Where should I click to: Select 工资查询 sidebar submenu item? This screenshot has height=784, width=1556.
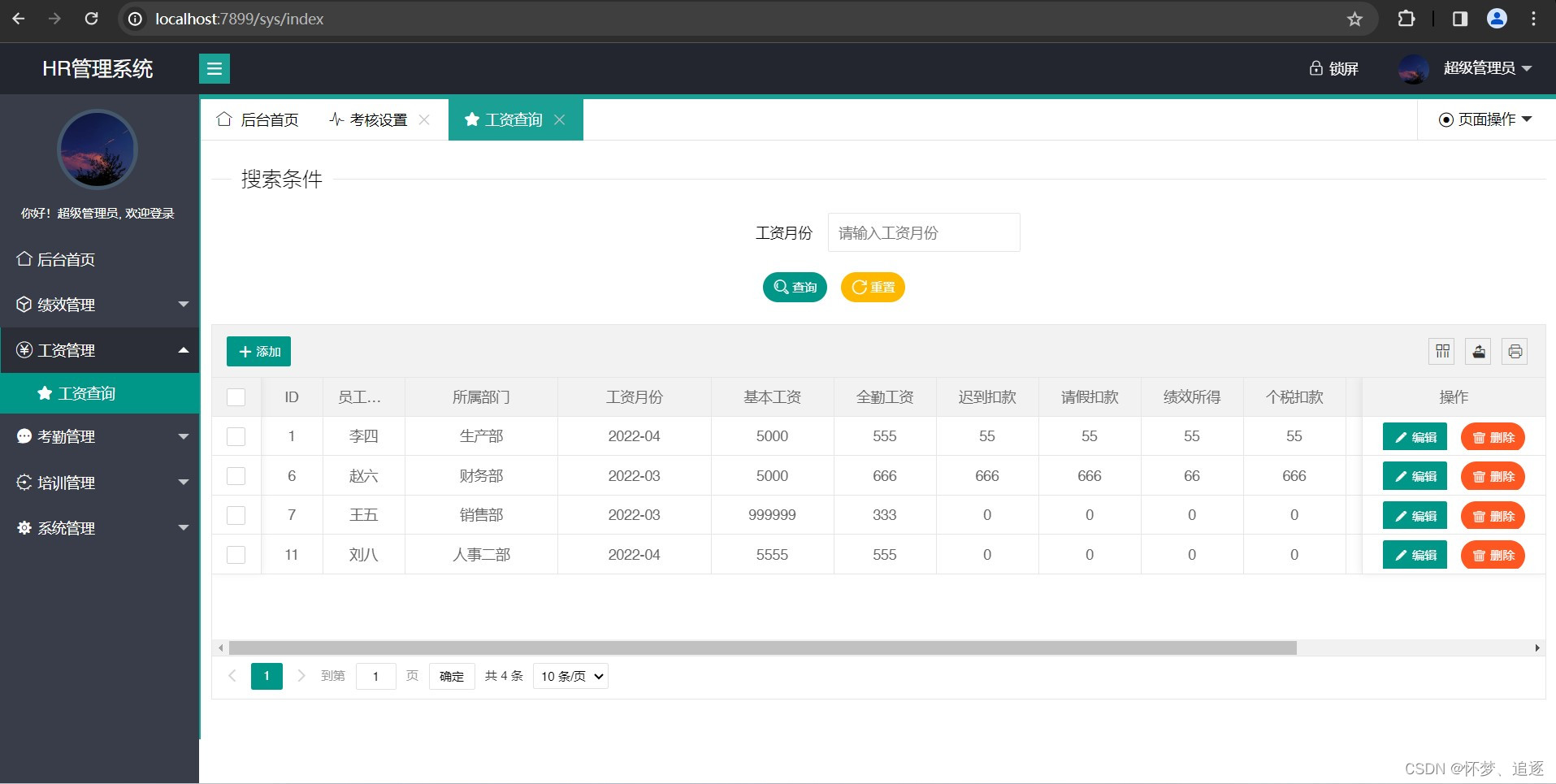pos(99,393)
